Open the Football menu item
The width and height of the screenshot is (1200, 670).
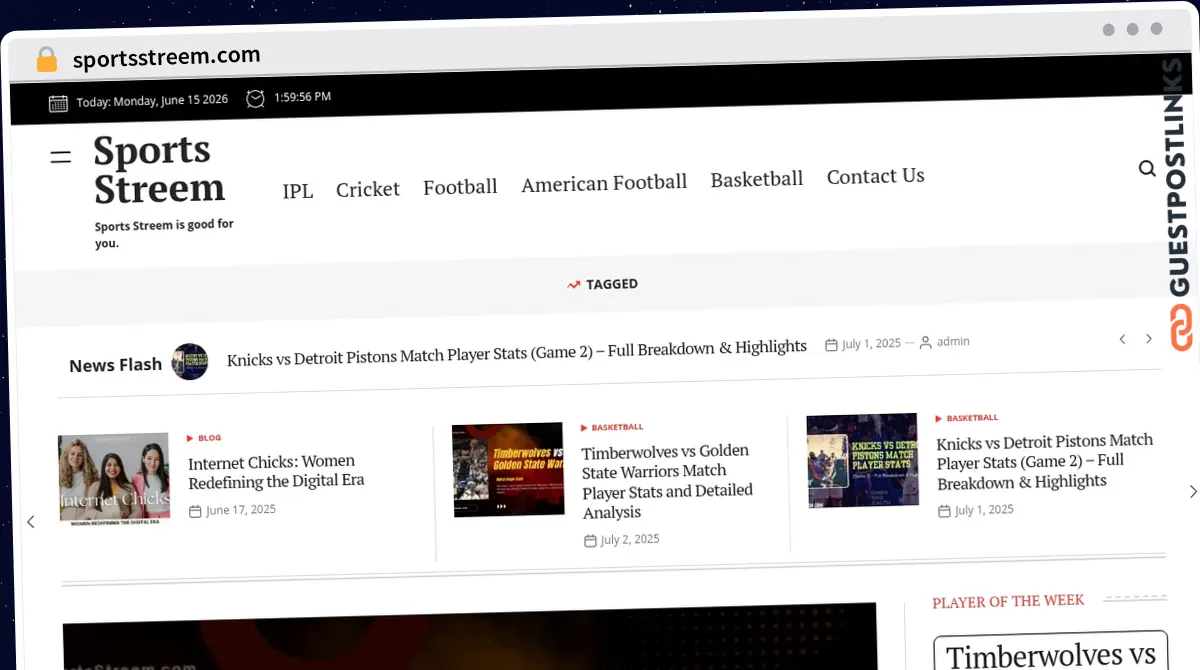pyautogui.click(x=460, y=187)
